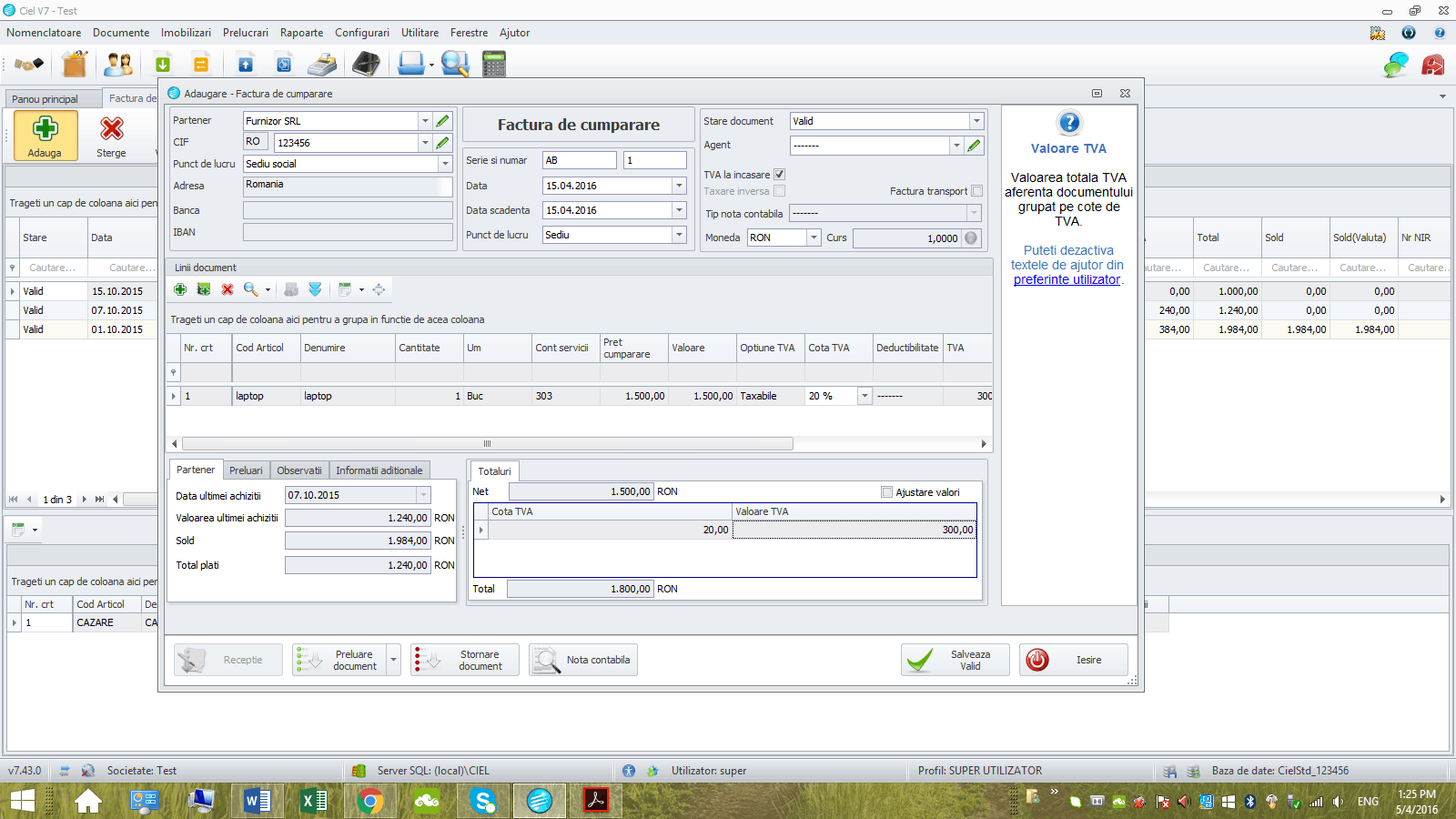1456x819 pixels.
Task: Open the brown box tools toolbar icon
Action: tap(75, 64)
